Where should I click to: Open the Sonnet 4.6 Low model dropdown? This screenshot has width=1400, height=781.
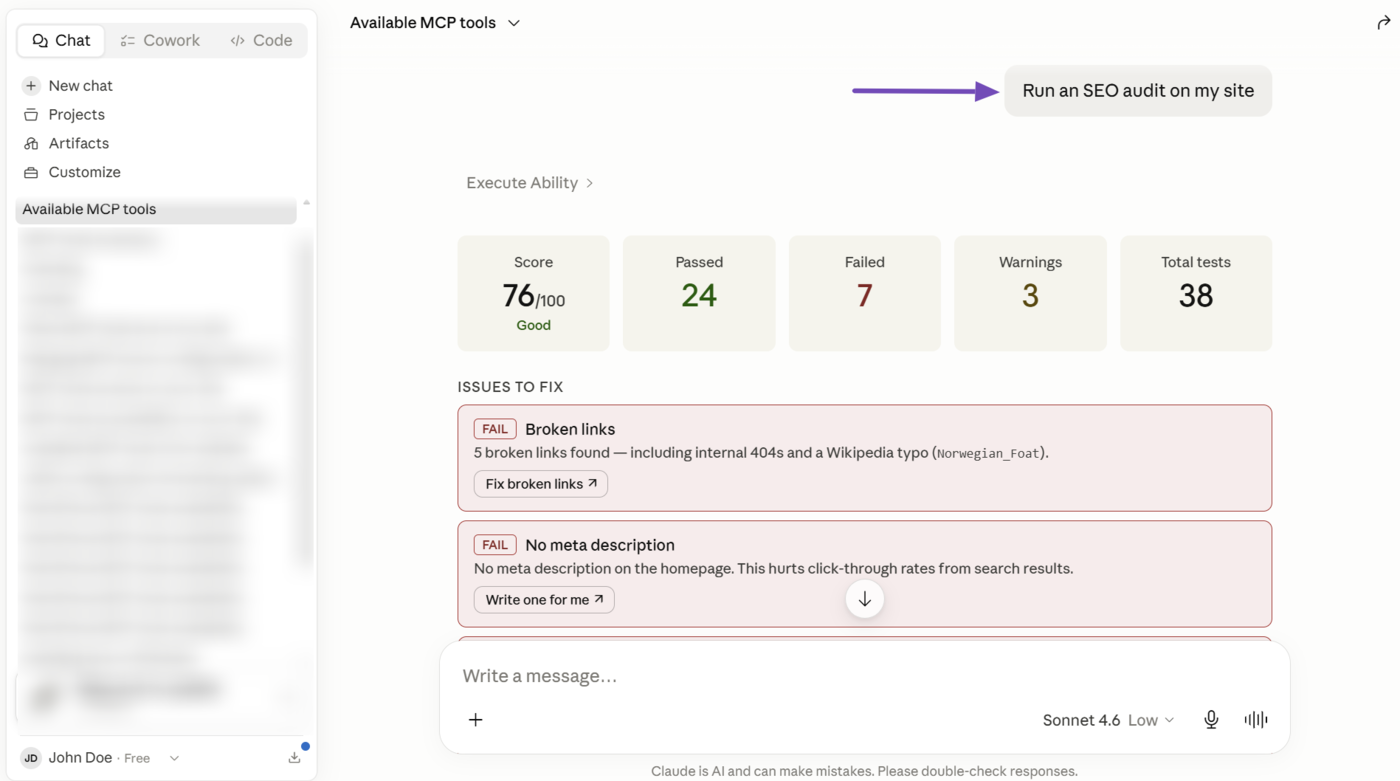(1108, 720)
